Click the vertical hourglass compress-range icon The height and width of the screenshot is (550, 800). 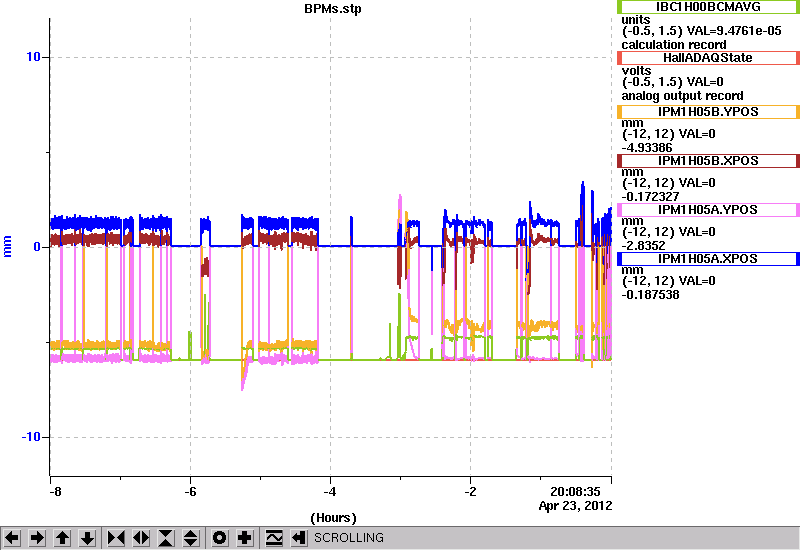[166, 538]
